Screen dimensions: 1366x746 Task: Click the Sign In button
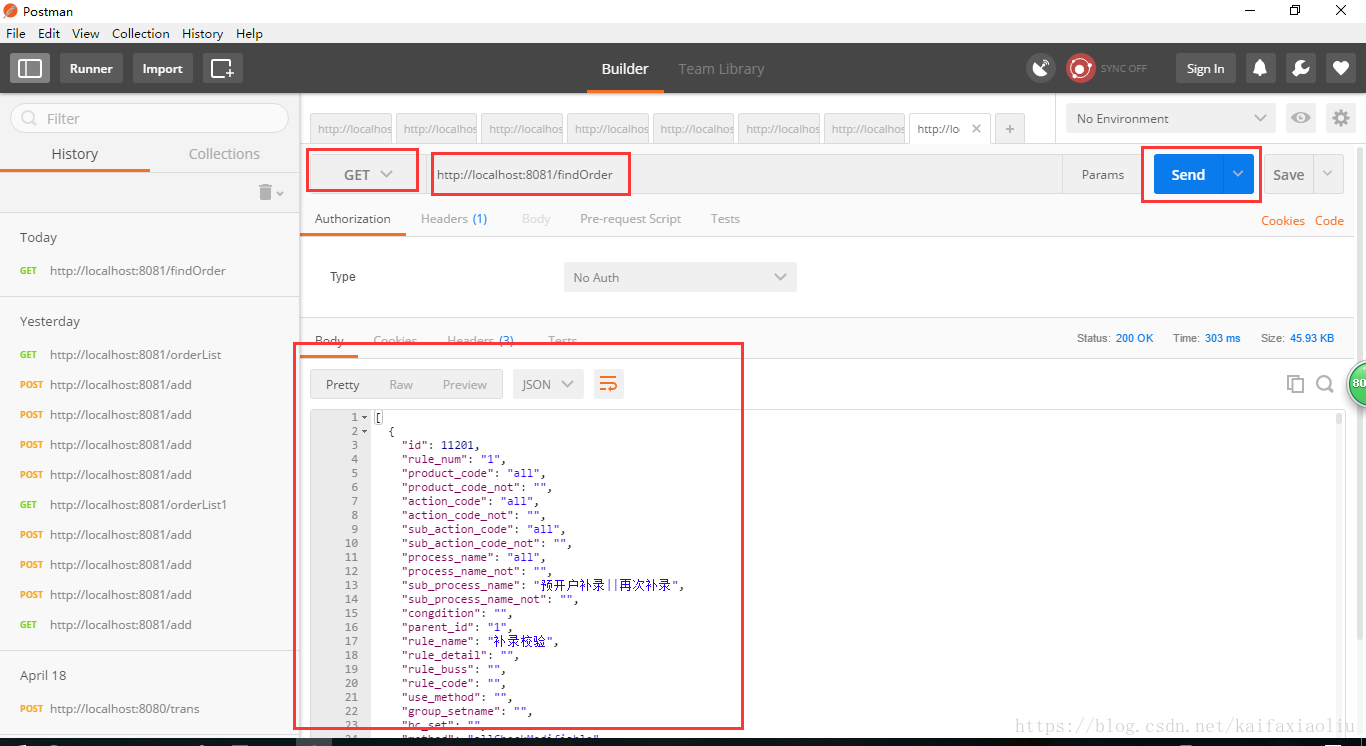click(1205, 68)
